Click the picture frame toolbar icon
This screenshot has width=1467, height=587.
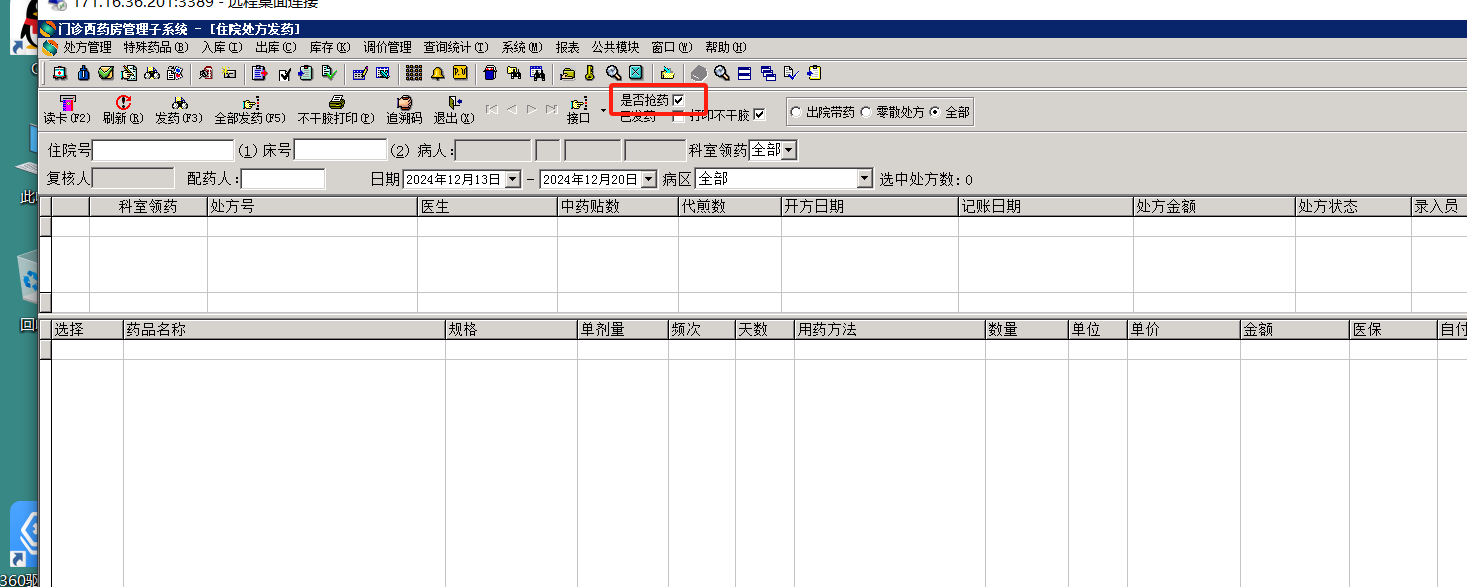pos(382,73)
